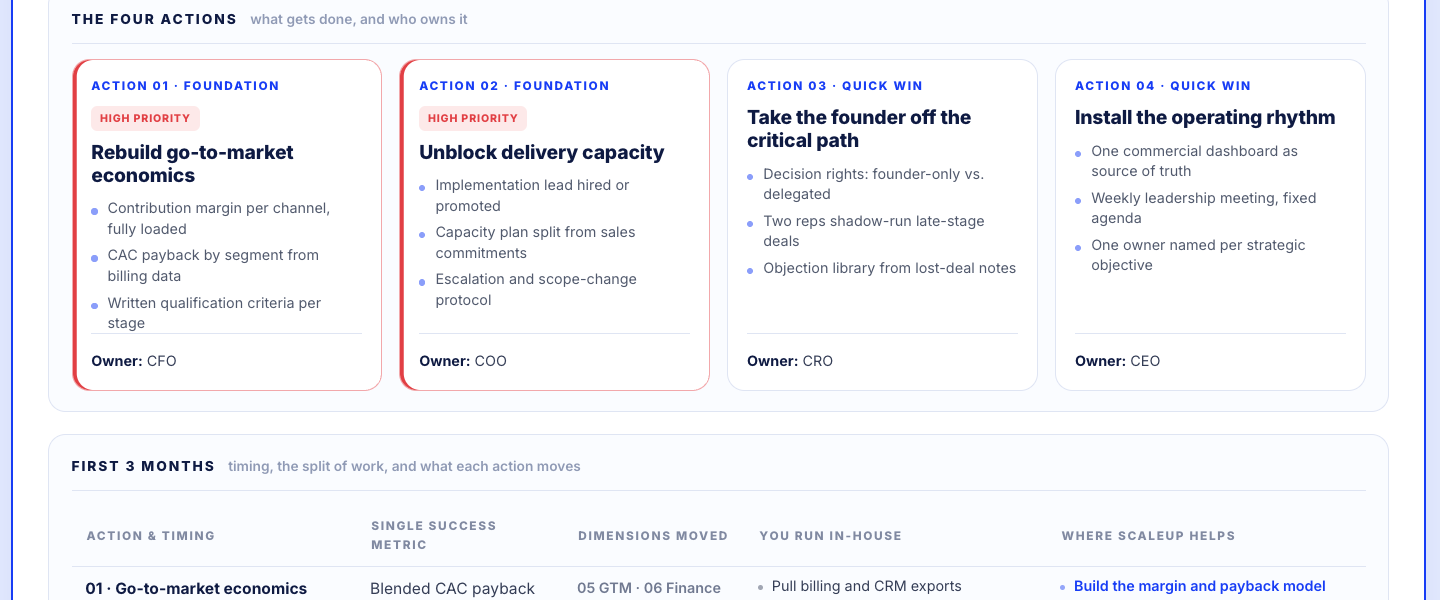Click the Owner: CEO footer
Viewport: 1440px width, 600px height.
pos(1118,361)
